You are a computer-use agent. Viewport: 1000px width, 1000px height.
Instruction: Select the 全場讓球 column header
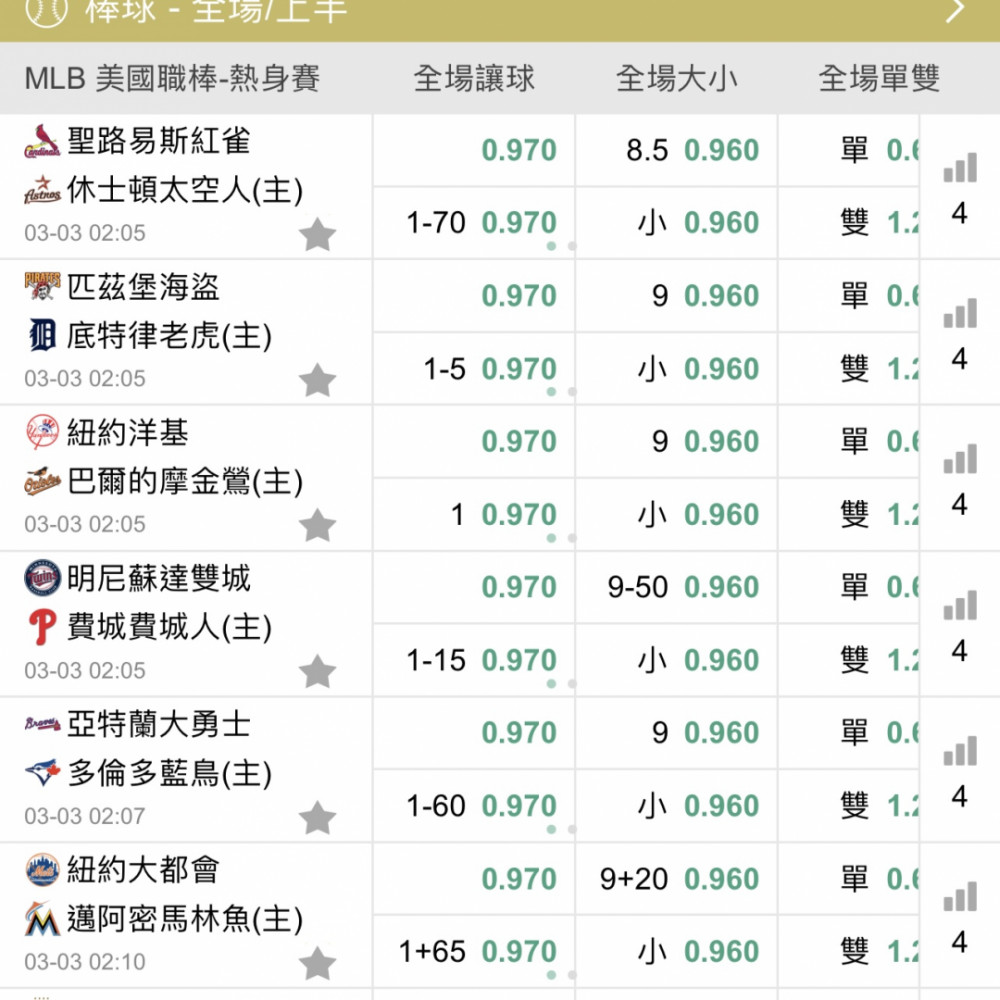pyautogui.click(x=474, y=78)
